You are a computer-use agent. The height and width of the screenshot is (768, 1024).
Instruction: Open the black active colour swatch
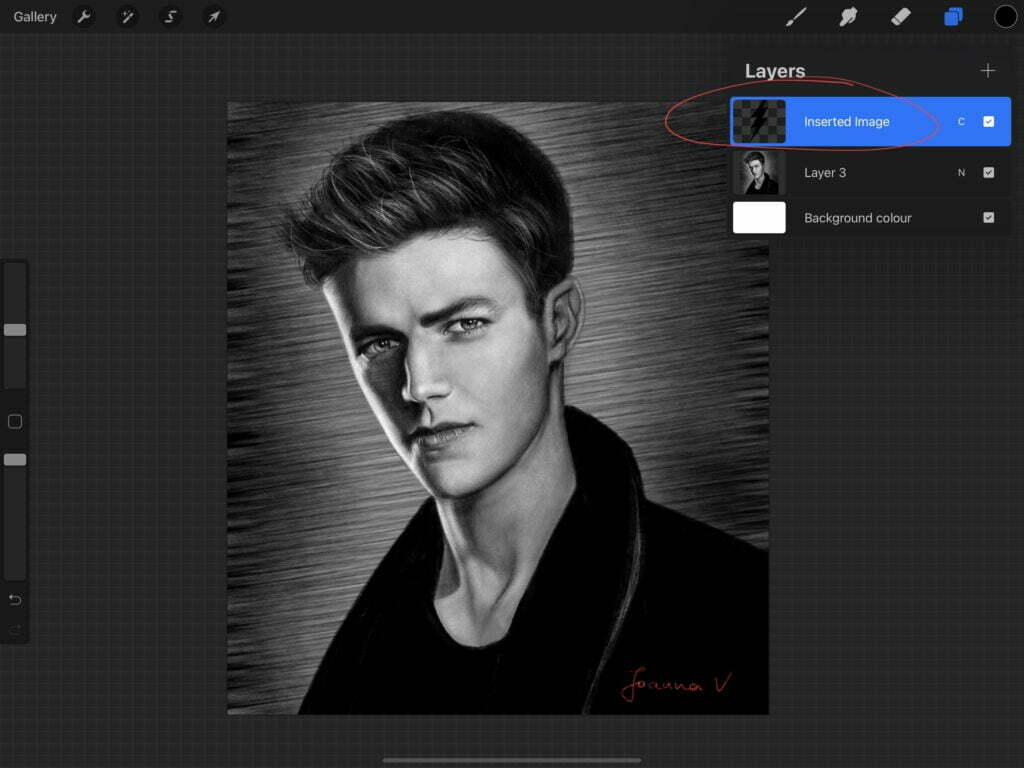click(1005, 17)
